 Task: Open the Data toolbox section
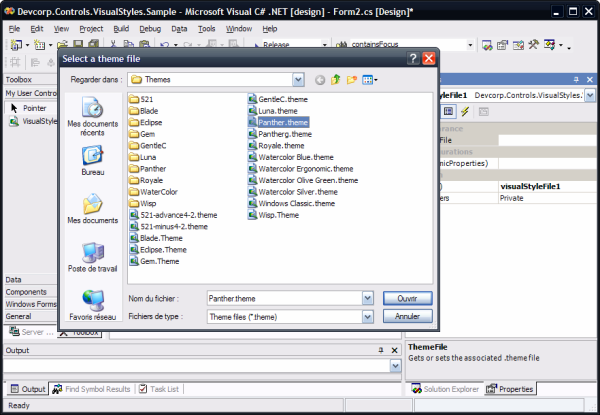click(x=30, y=280)
